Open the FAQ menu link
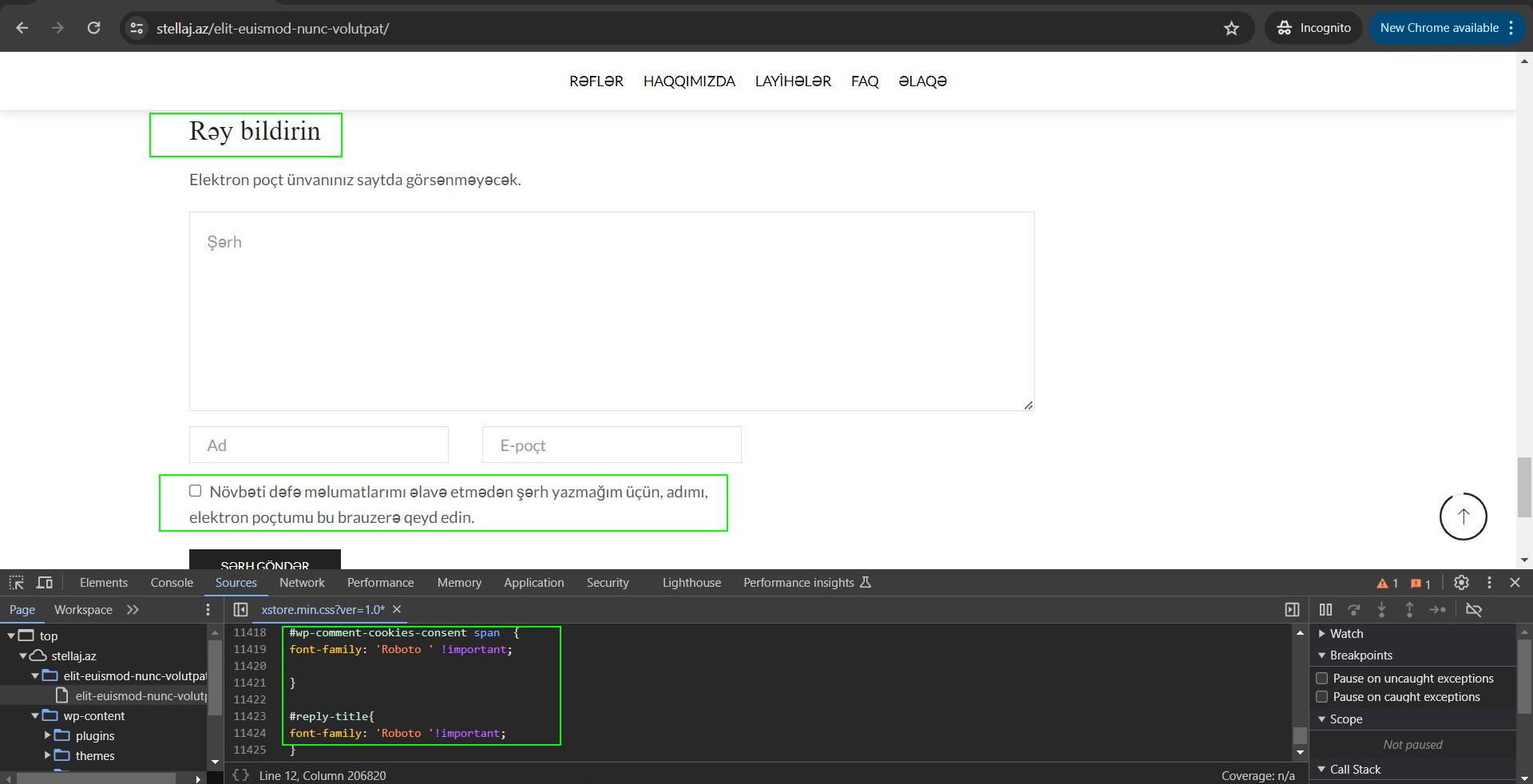This screenshot has height=784, width=1533. click(x=865, y=81)
